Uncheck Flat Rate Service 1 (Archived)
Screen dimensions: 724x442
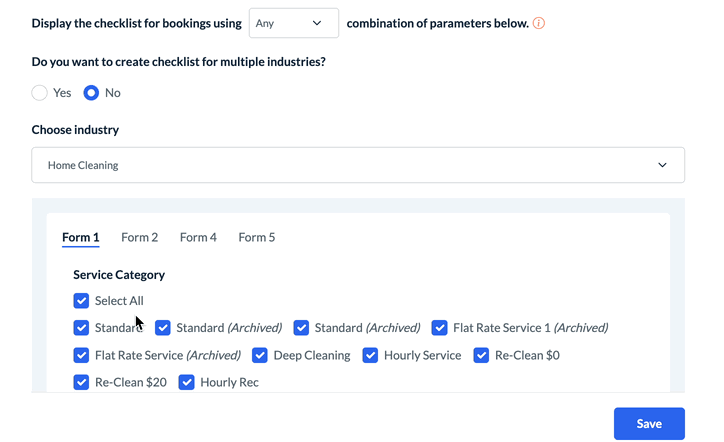coord(440,328)
